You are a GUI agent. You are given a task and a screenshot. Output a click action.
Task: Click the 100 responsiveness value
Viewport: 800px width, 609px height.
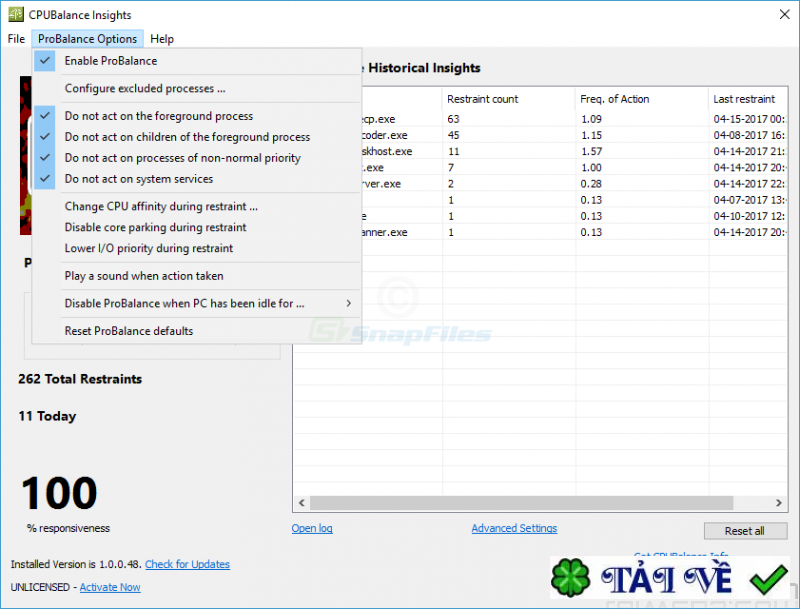[x=59, y=493]
